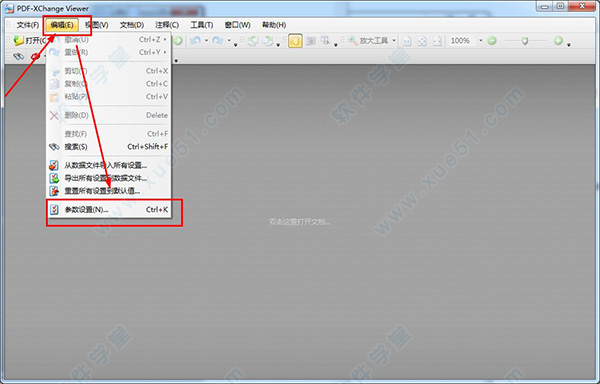Open the 放大工具 tool dropdown arrow

(394, 40)
